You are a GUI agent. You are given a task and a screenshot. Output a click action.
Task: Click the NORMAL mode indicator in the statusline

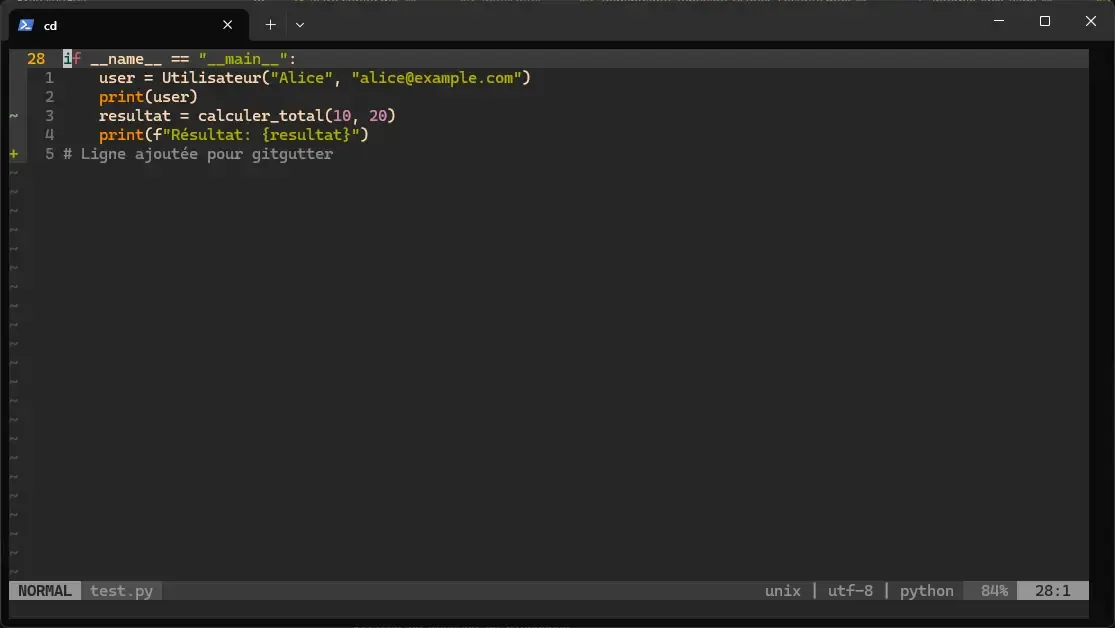click(x=43, y=590)
